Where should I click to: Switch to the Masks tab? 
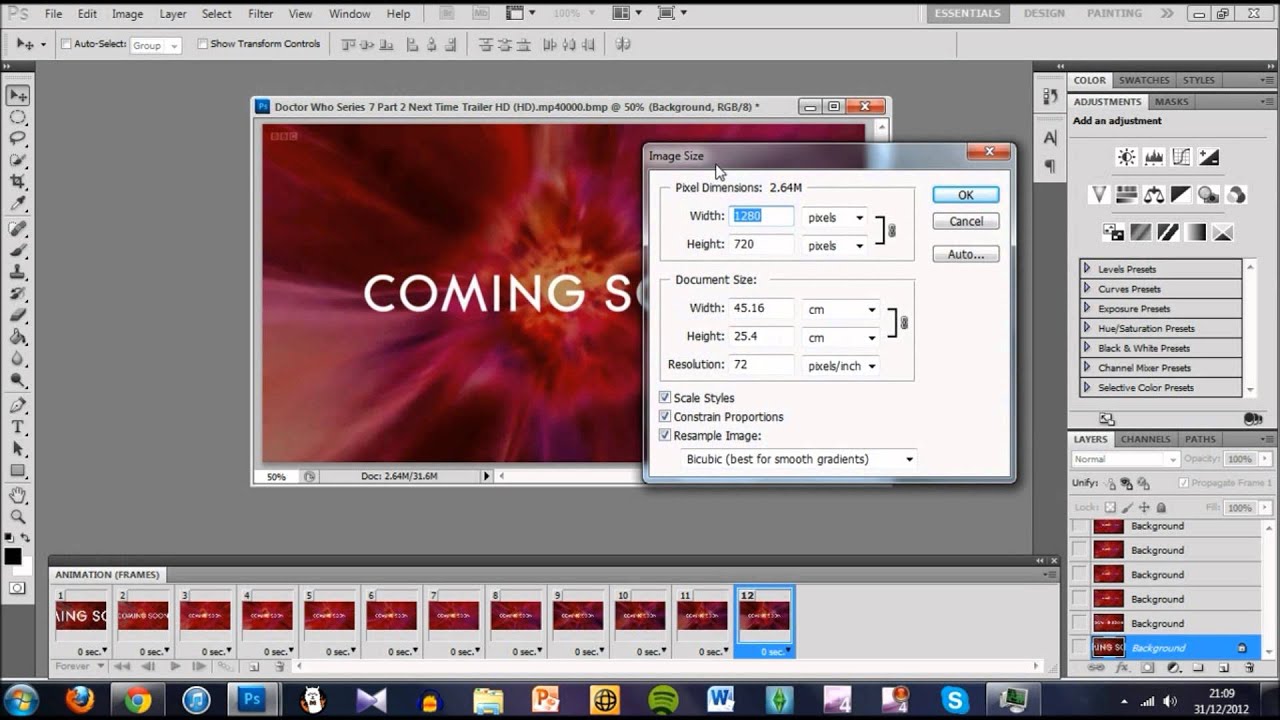pos(1171,102)
